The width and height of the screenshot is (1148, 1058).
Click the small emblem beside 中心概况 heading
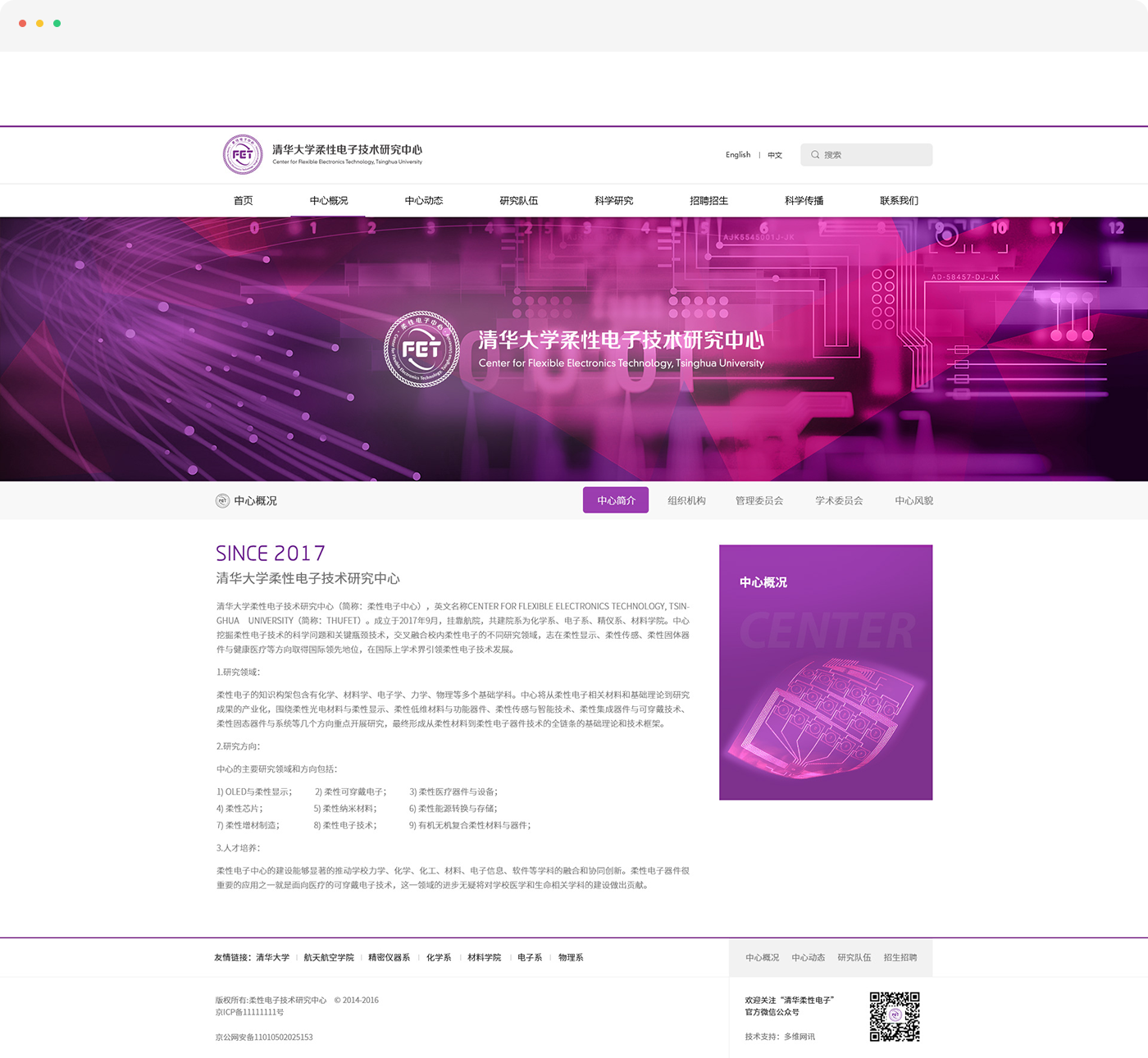tap(222, 501)
